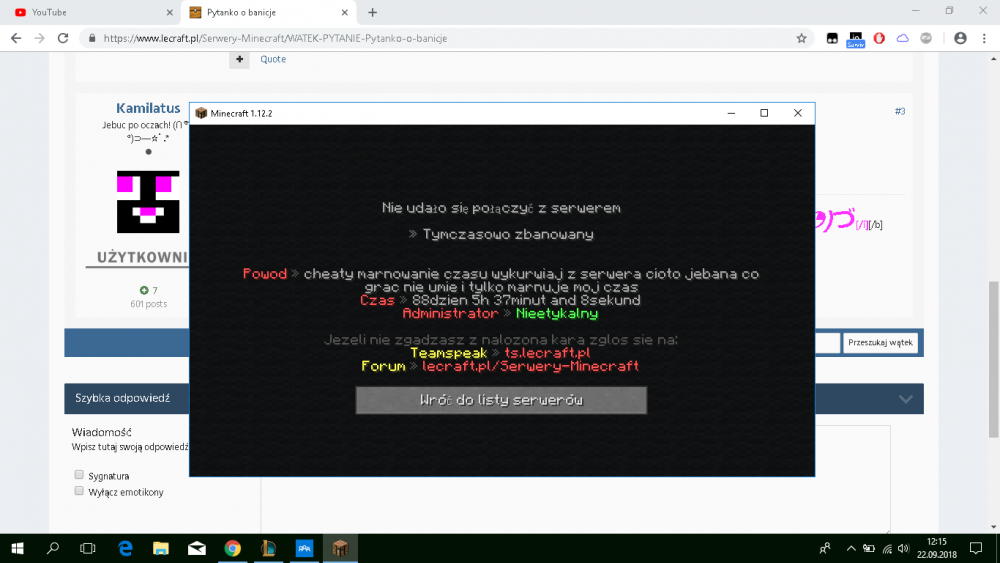Image resolution: width=1000 pixels, height=563 pixels.
Task: Open Task View on the taskbar
Action: [x=87, y=548]
